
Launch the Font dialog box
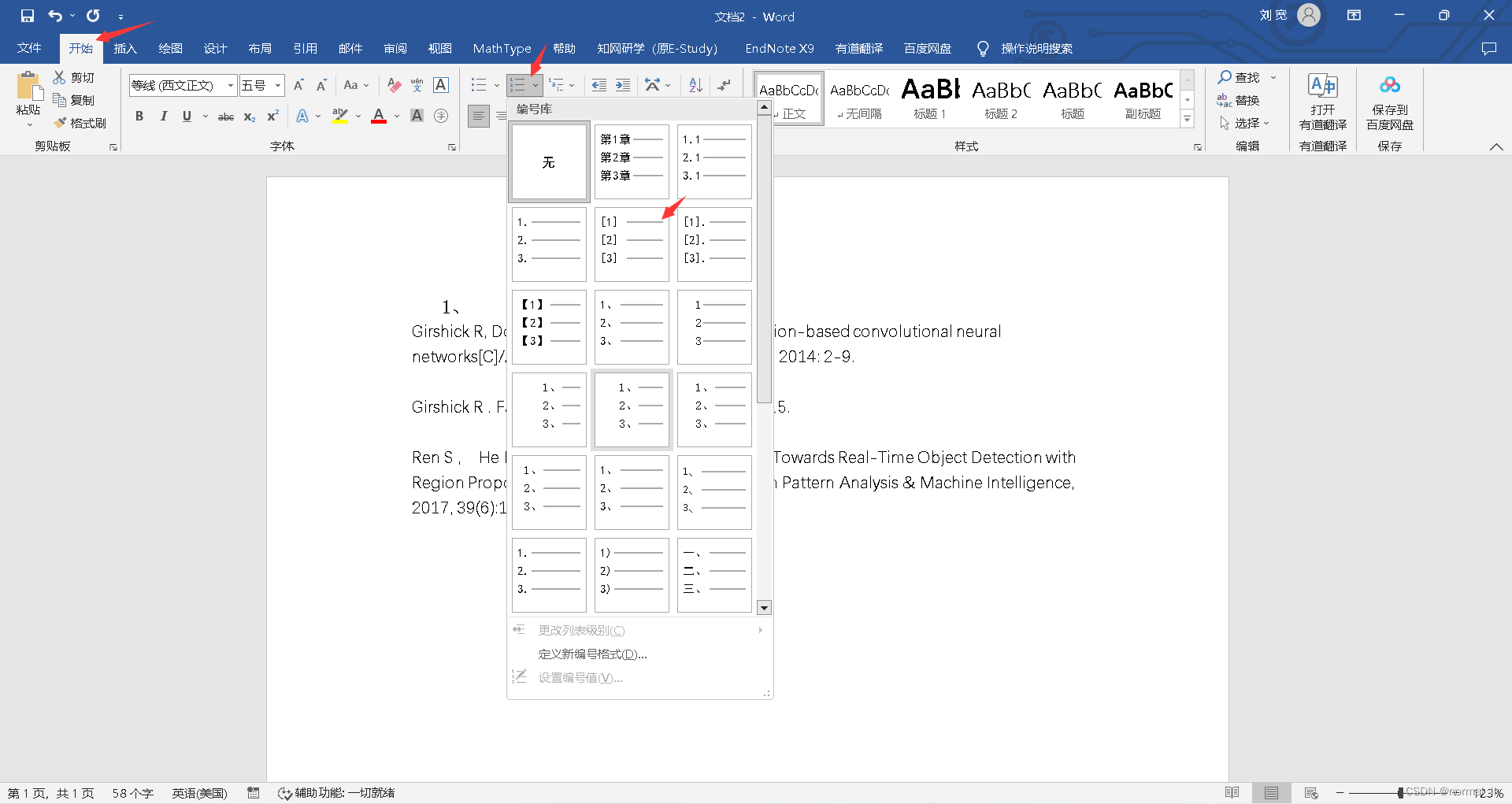click(x=452, y=147)
